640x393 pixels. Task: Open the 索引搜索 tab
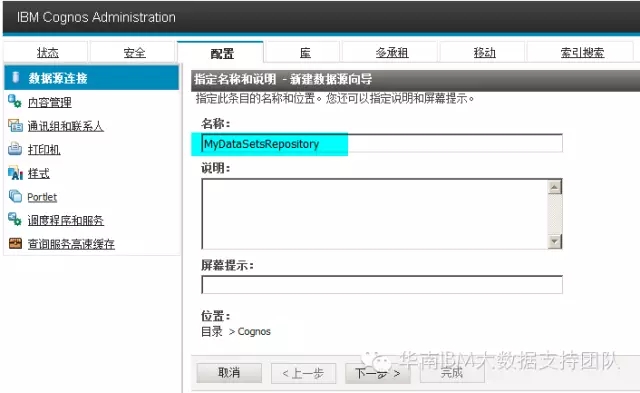pos(582,53)
